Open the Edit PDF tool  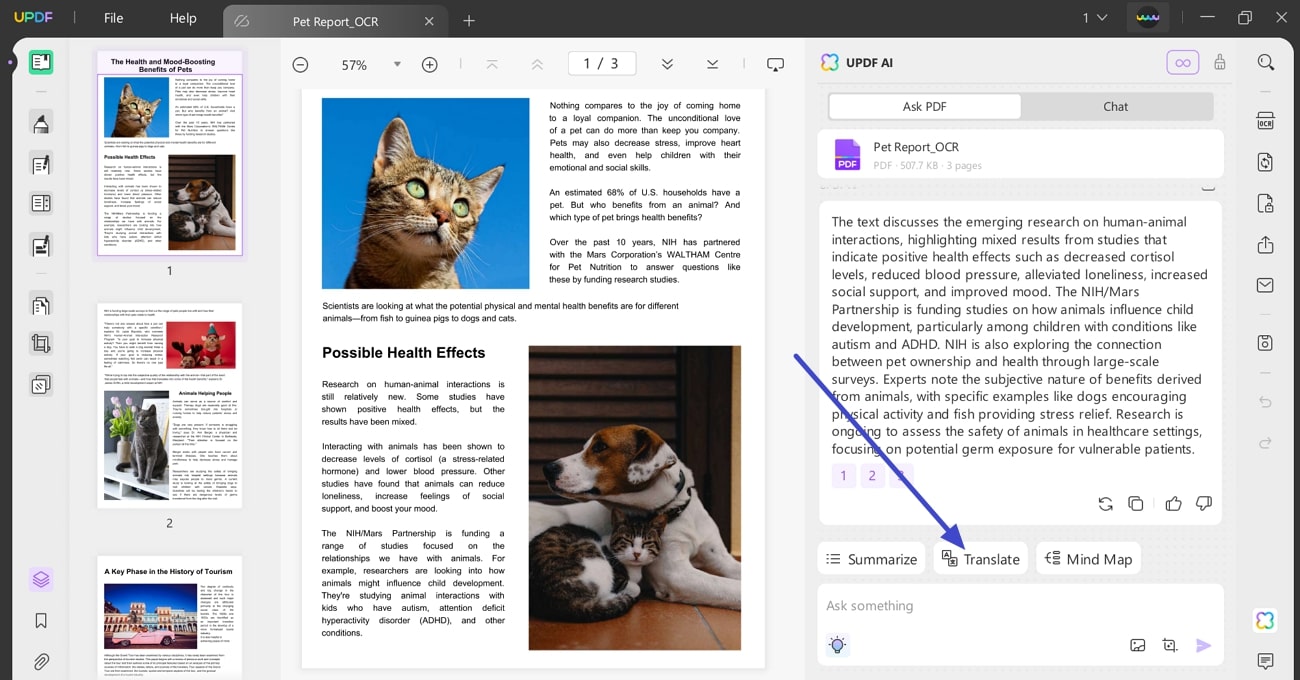click(40, 162)
